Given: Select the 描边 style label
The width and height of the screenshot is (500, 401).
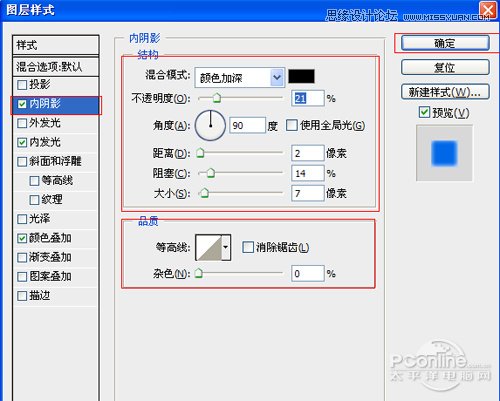Looking at the screenshot, I should [40, 296].
